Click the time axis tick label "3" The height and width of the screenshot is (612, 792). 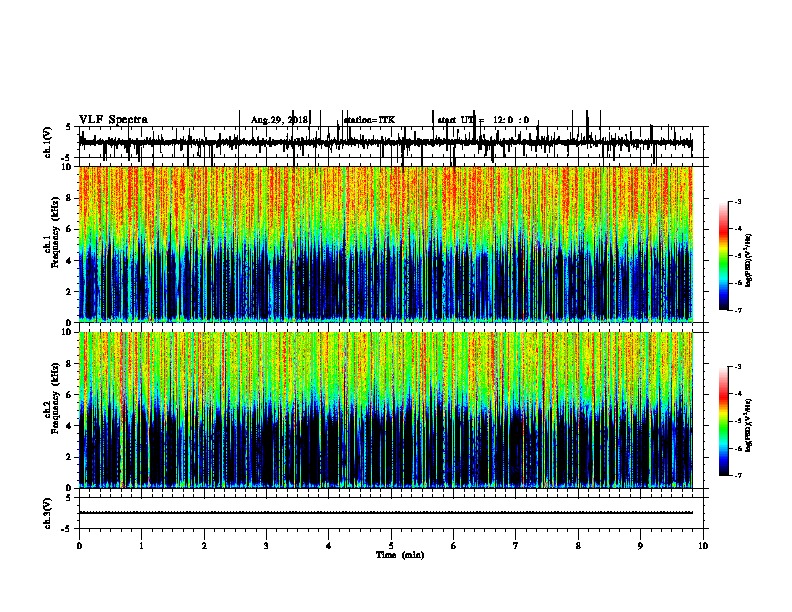[x=266, y=546]
